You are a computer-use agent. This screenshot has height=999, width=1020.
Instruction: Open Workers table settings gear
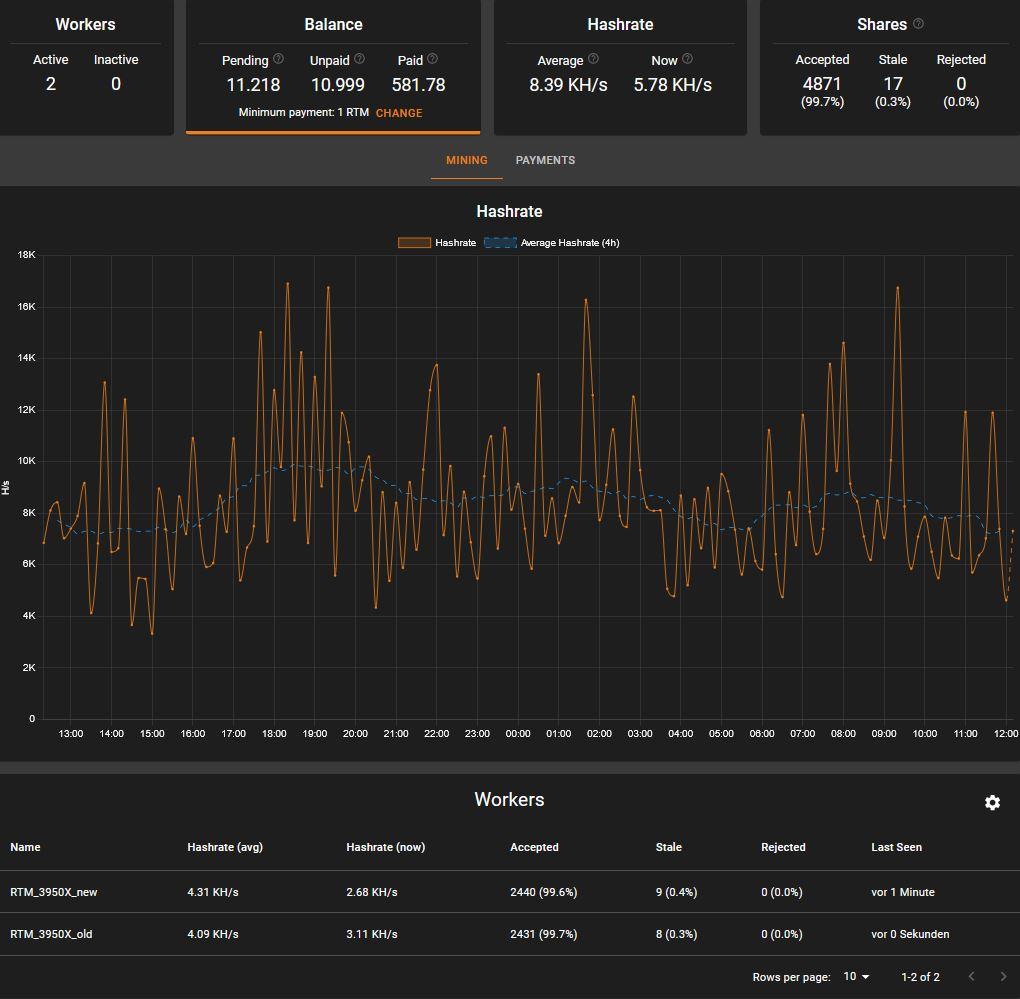[x=992, y=803]
